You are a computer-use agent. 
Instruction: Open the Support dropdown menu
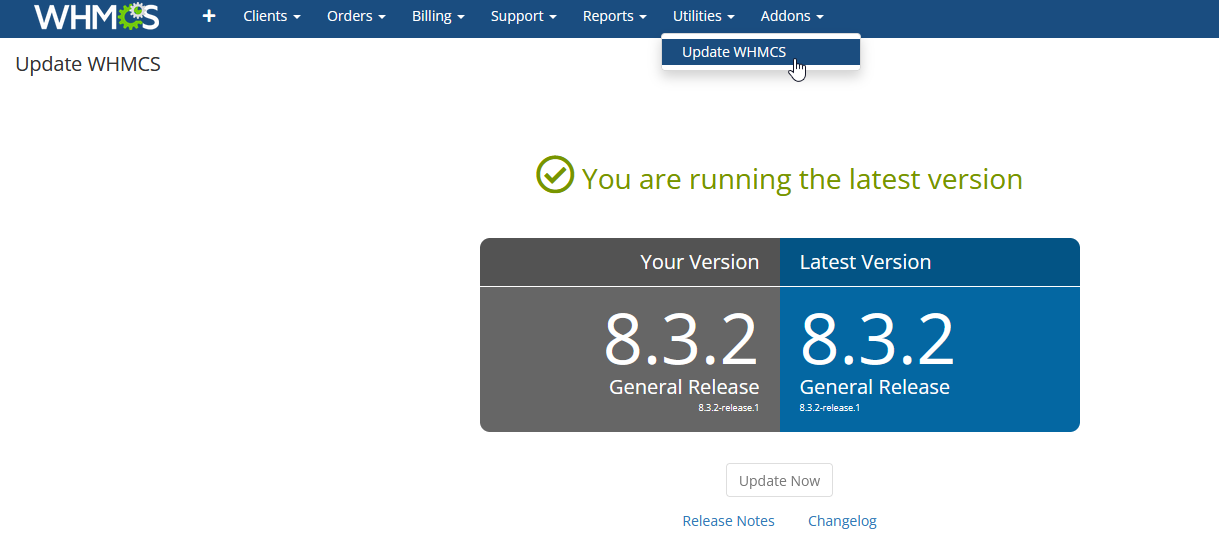[524, 17]
